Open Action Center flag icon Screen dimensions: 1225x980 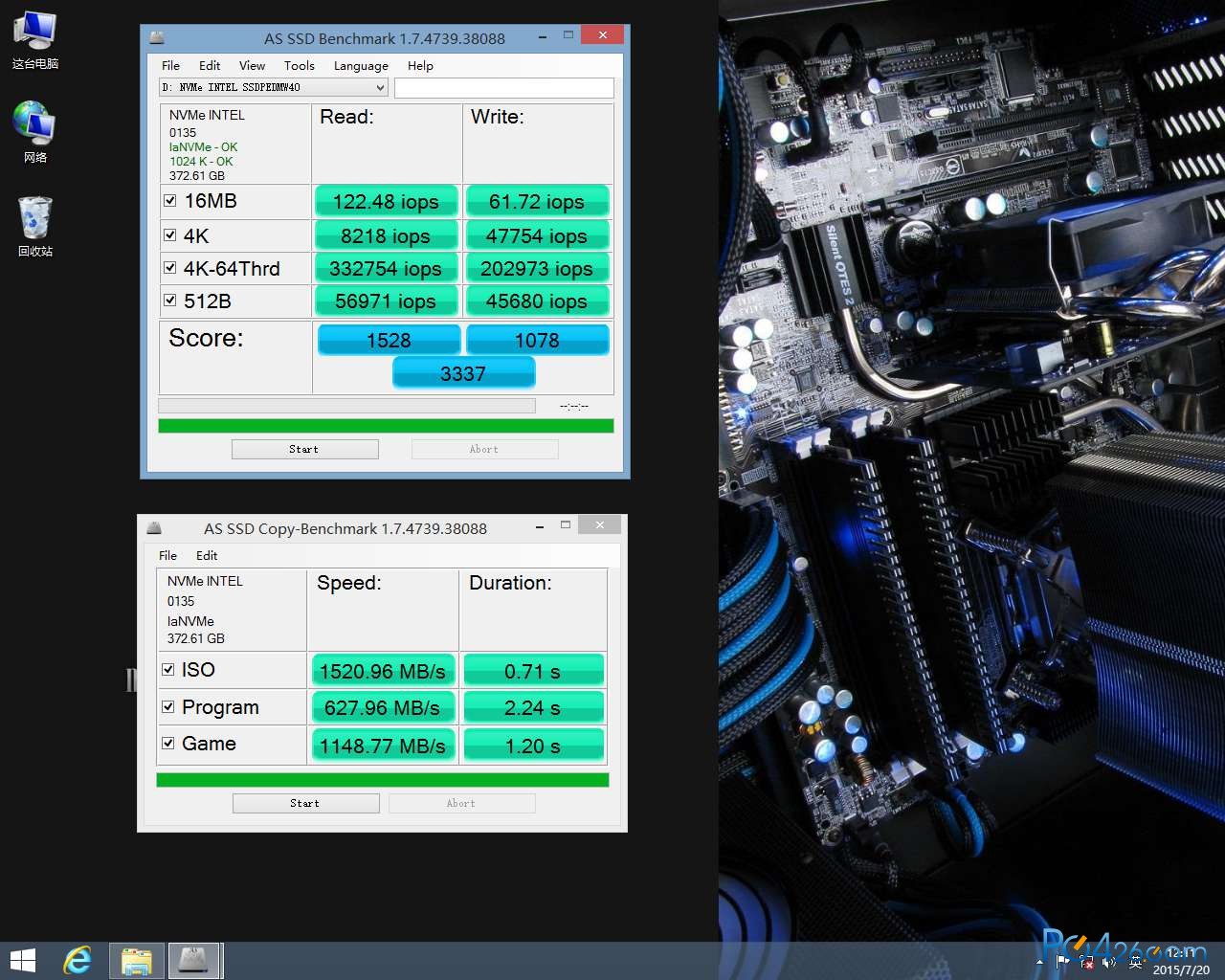click(x=1062, y=961)
